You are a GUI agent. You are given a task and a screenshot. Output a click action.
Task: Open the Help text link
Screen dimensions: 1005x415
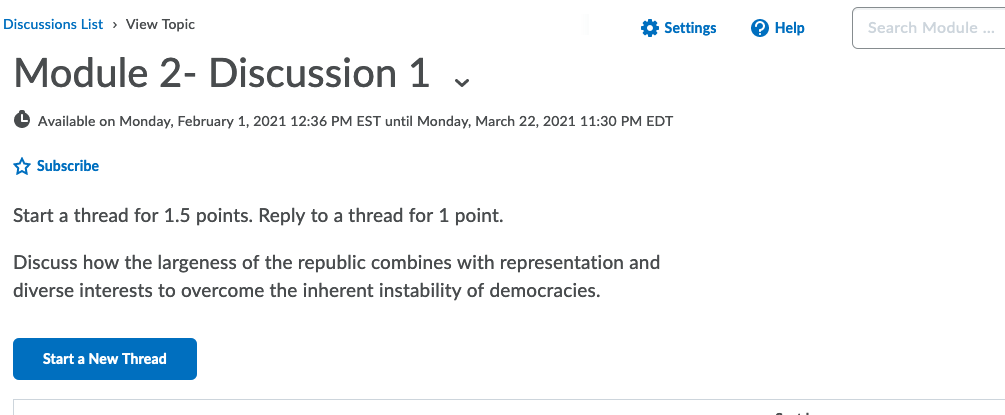coord(790,28)
